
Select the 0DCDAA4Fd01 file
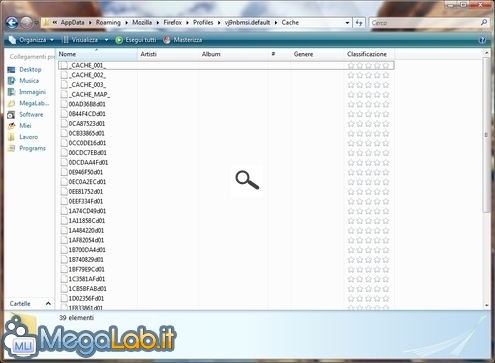(88, 162)
